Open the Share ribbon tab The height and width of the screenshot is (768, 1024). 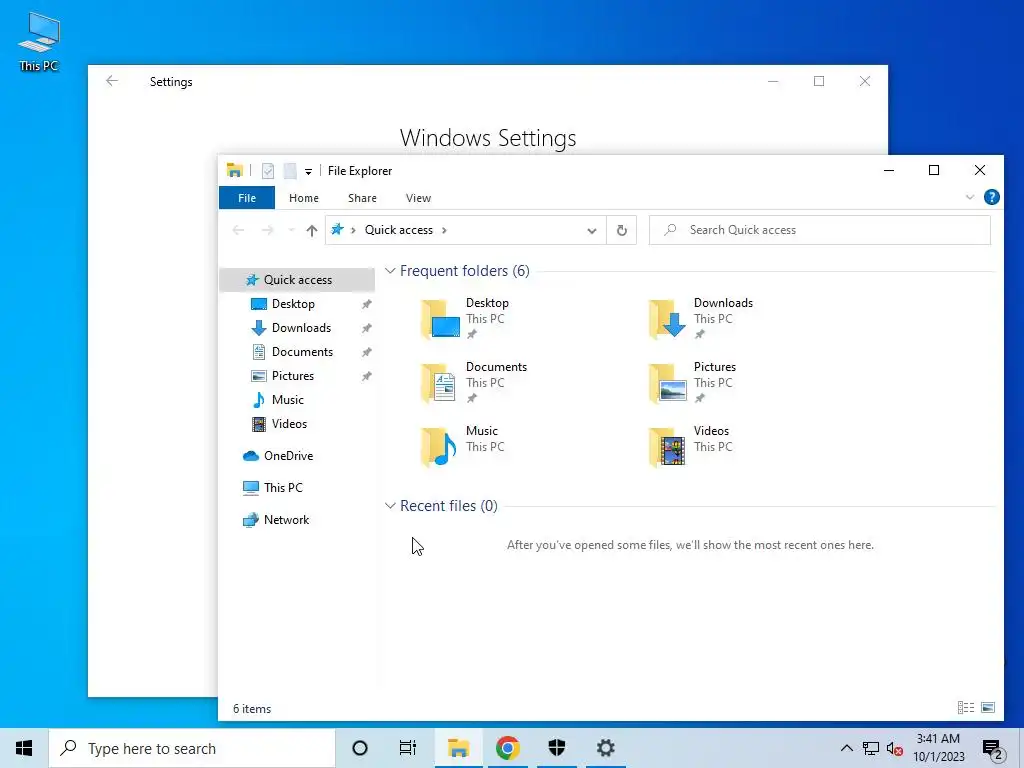362,198
